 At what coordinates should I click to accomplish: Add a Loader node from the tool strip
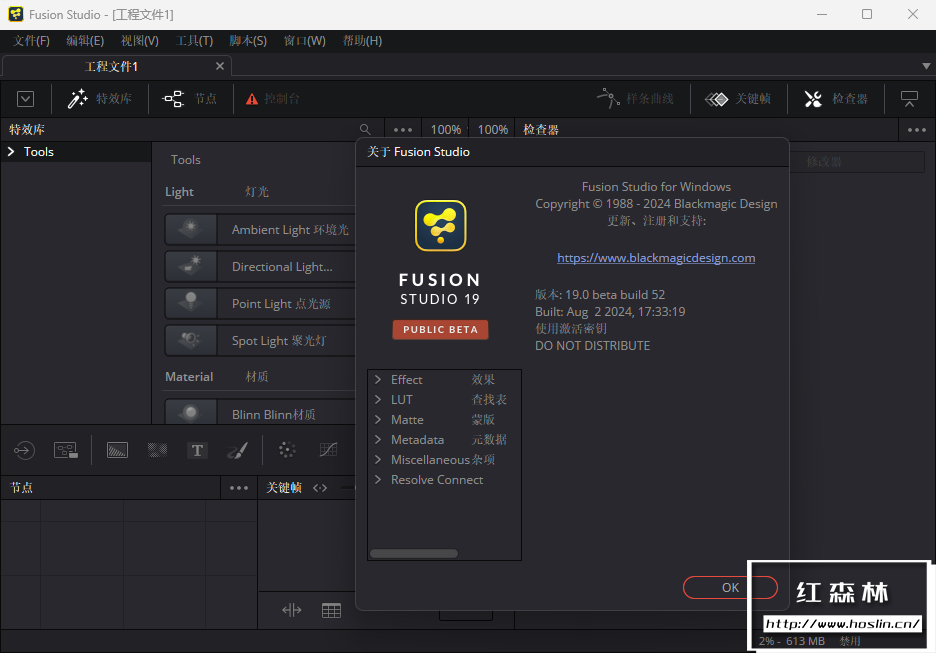24,450
